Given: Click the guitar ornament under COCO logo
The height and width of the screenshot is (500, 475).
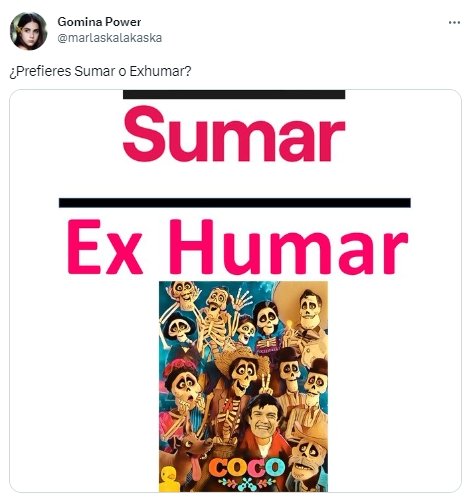Looking at the screenshot, I should pyautogui.click(x=247, y=483).
